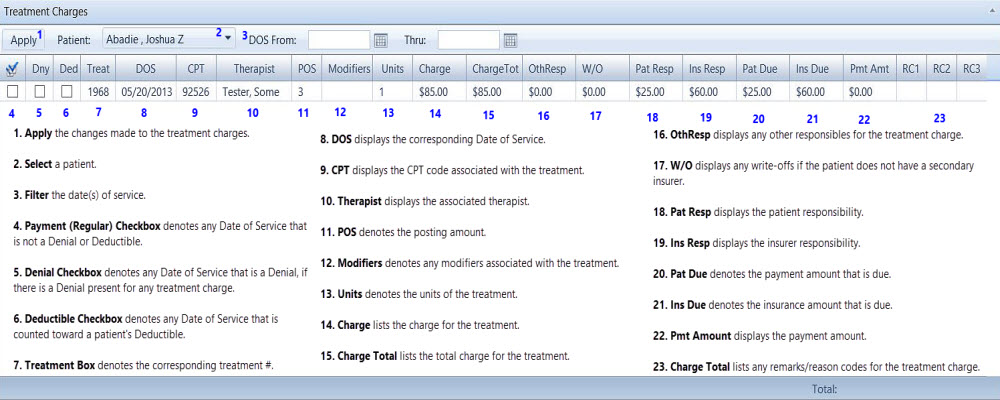The image size is (1000, 400).
Task: Click the RC3 column header
Action: (x=972, y=69)
